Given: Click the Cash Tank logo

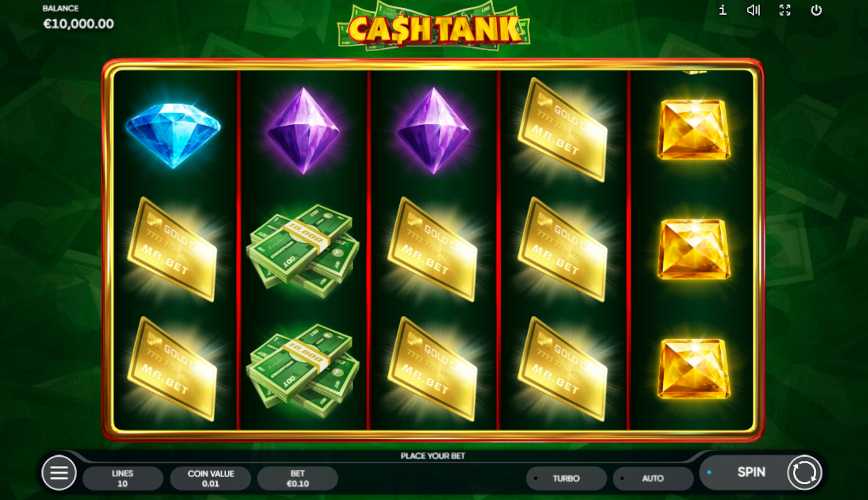Looking at the screenshot, I should click(x=434, y=28).
